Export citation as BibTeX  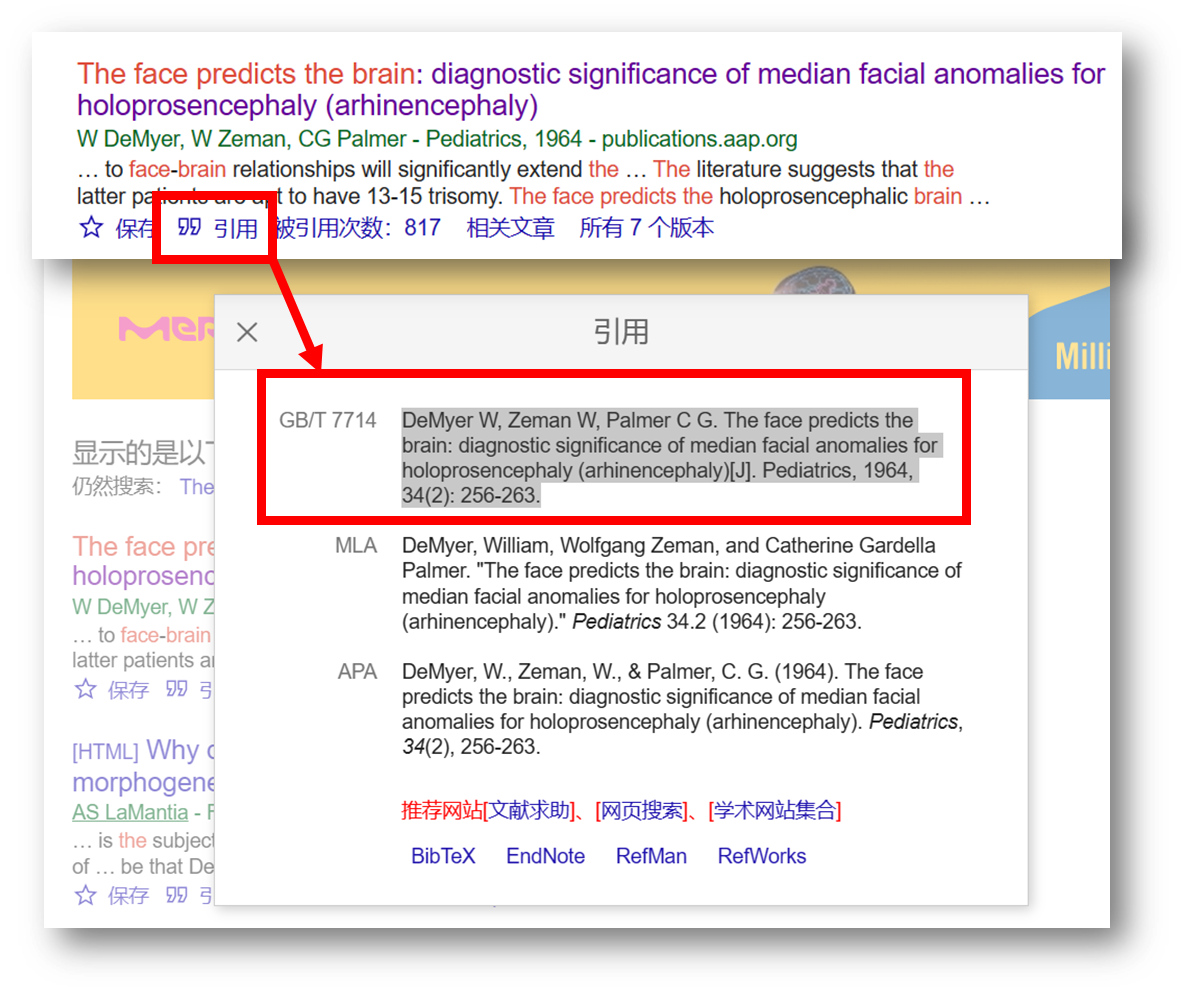tap(443, 856)
